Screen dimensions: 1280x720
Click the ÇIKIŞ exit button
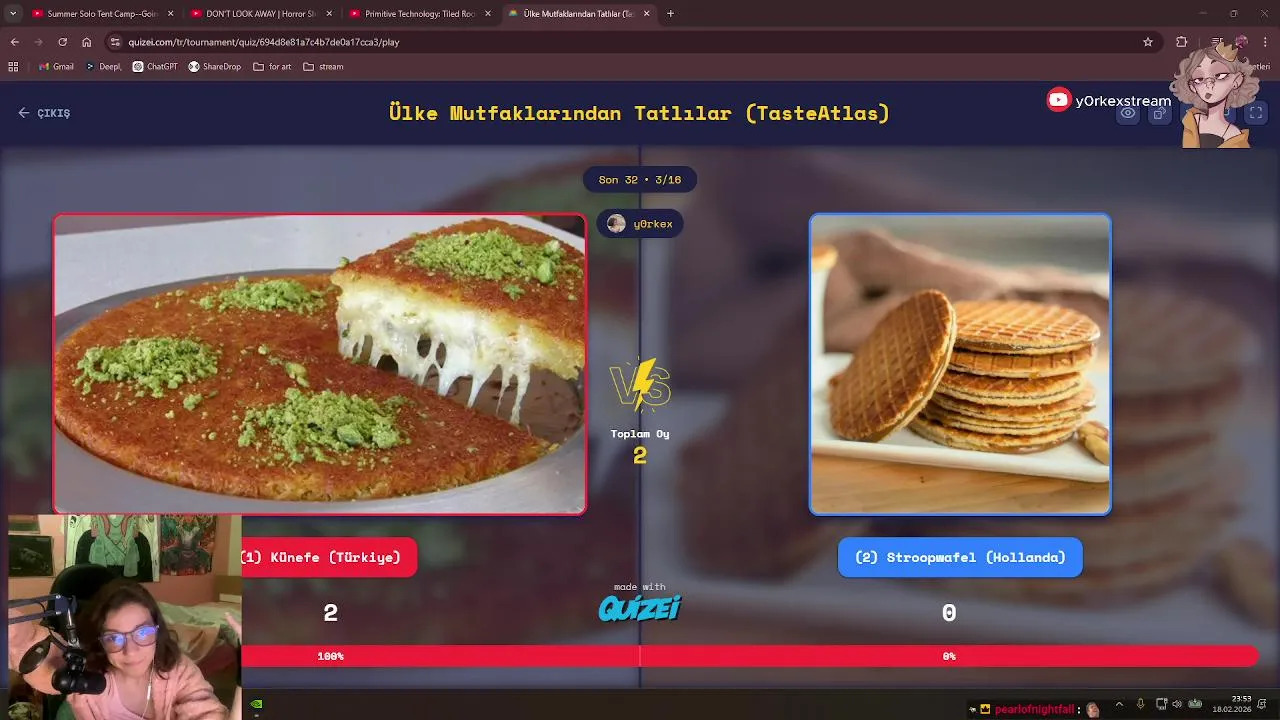coord(44,113)
